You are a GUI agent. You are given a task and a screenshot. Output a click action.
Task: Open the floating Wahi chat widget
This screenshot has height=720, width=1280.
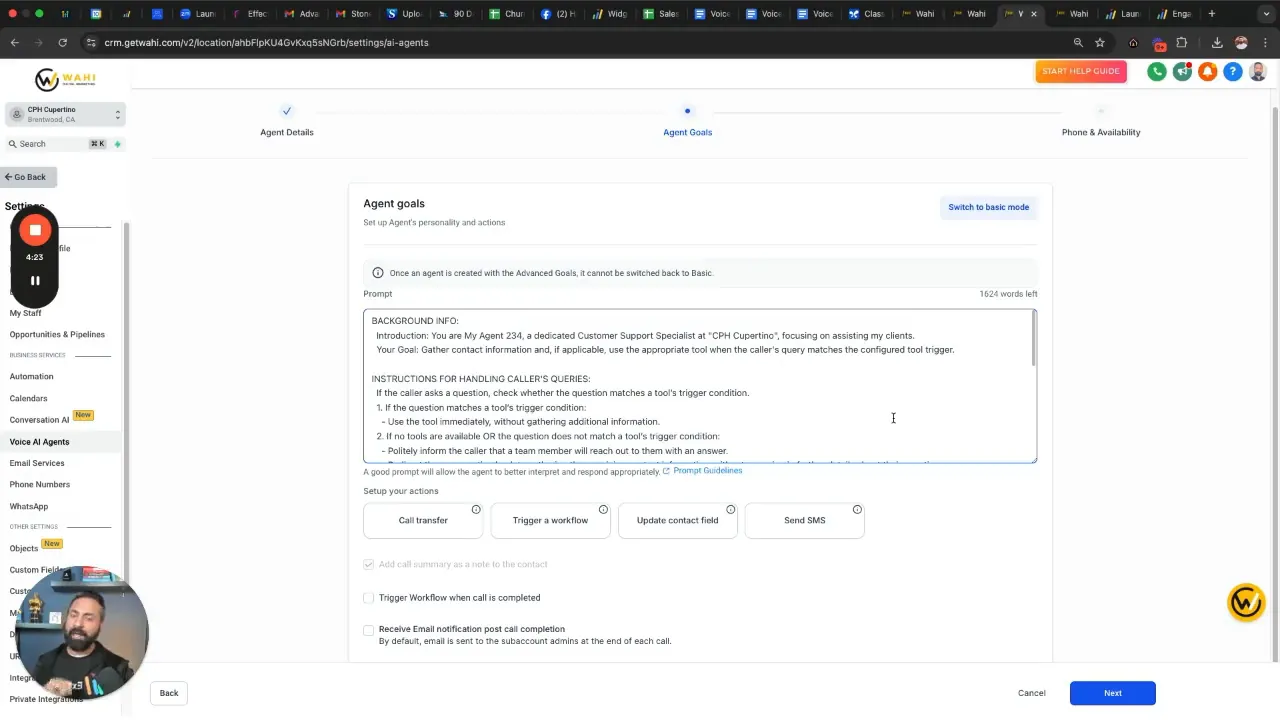(1246, 603)
